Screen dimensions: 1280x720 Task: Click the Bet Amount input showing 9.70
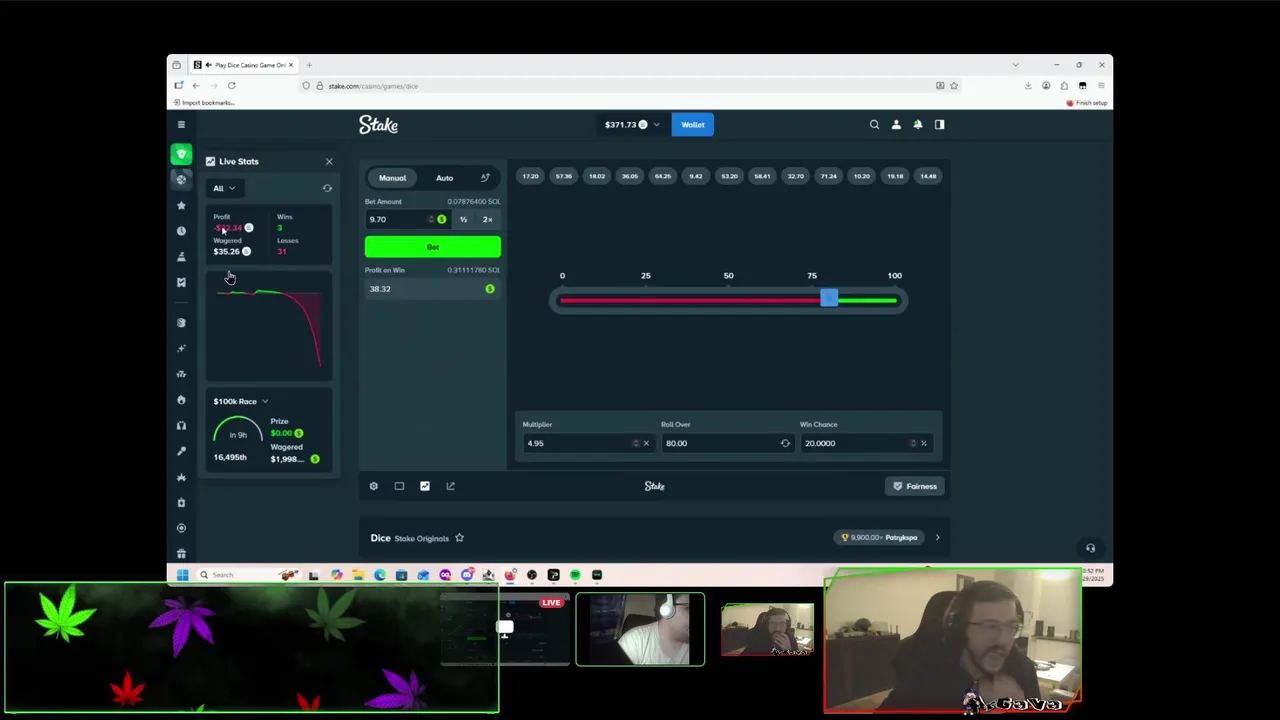pyautogui.click(x=396, y=219)
